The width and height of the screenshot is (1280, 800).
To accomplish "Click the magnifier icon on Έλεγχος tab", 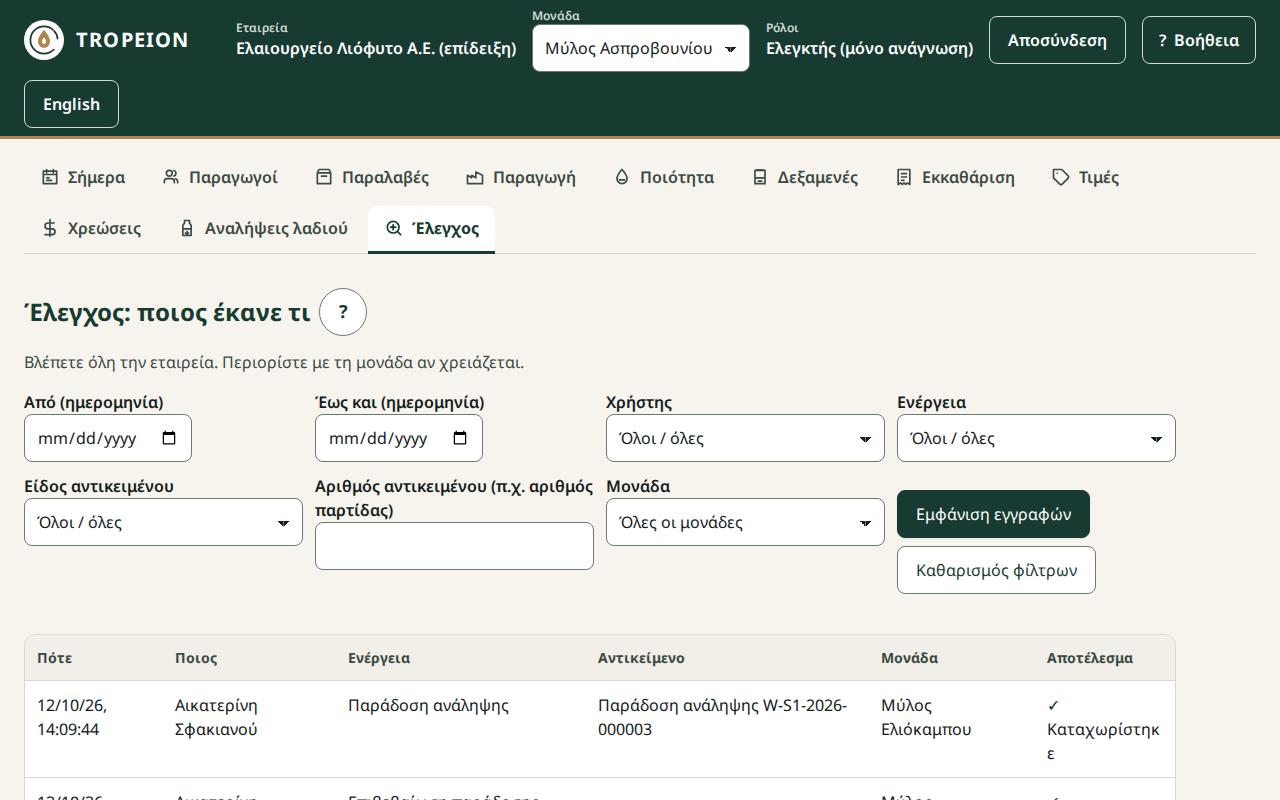I will click(394, 228).
